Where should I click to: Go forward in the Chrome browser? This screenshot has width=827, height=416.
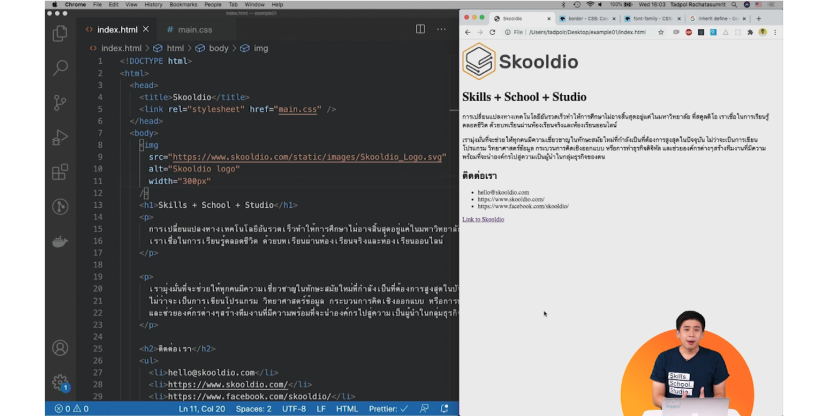tap(480, 32)
